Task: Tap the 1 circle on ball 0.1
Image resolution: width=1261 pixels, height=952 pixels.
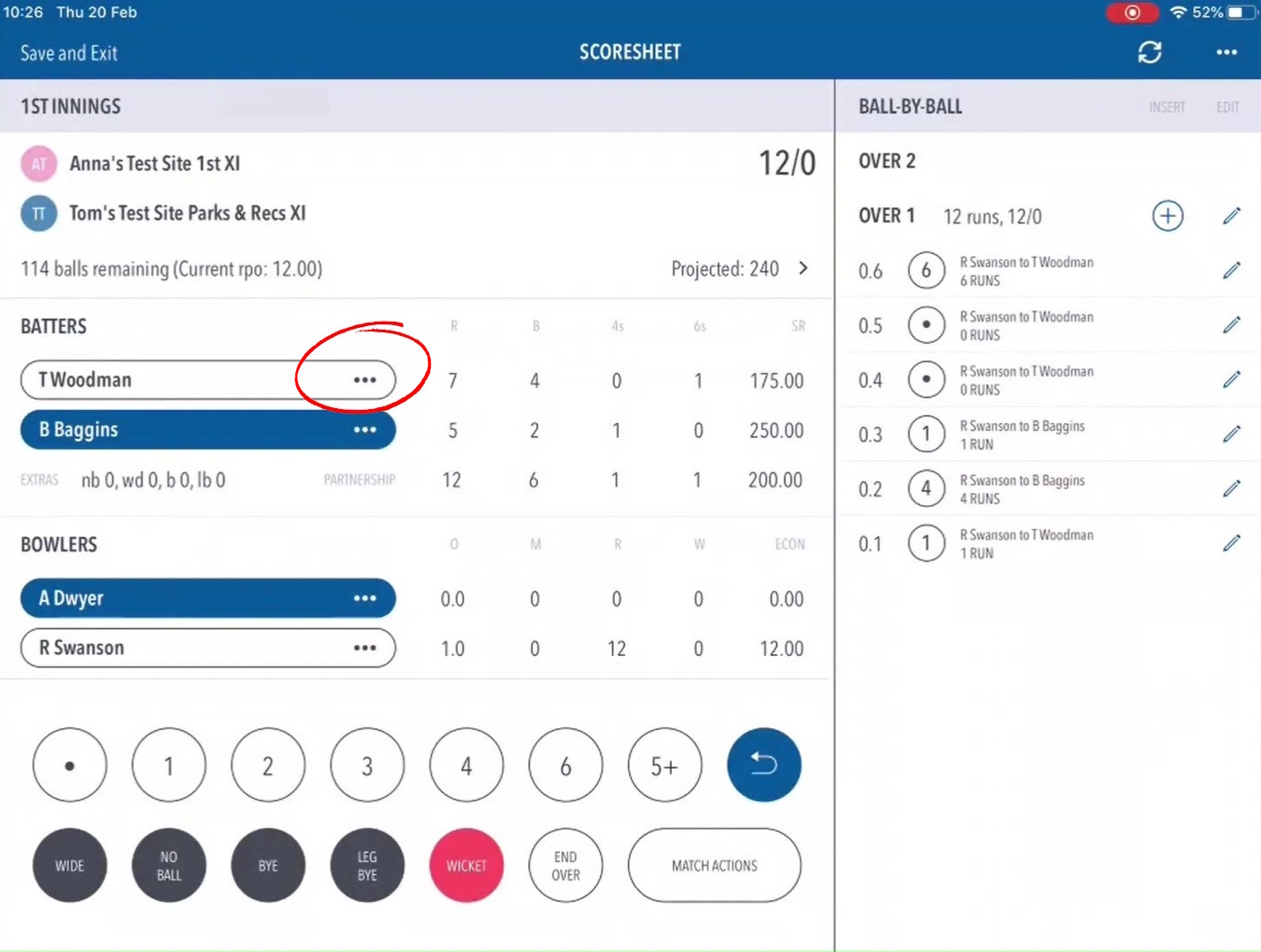Action: pos(926,544)
